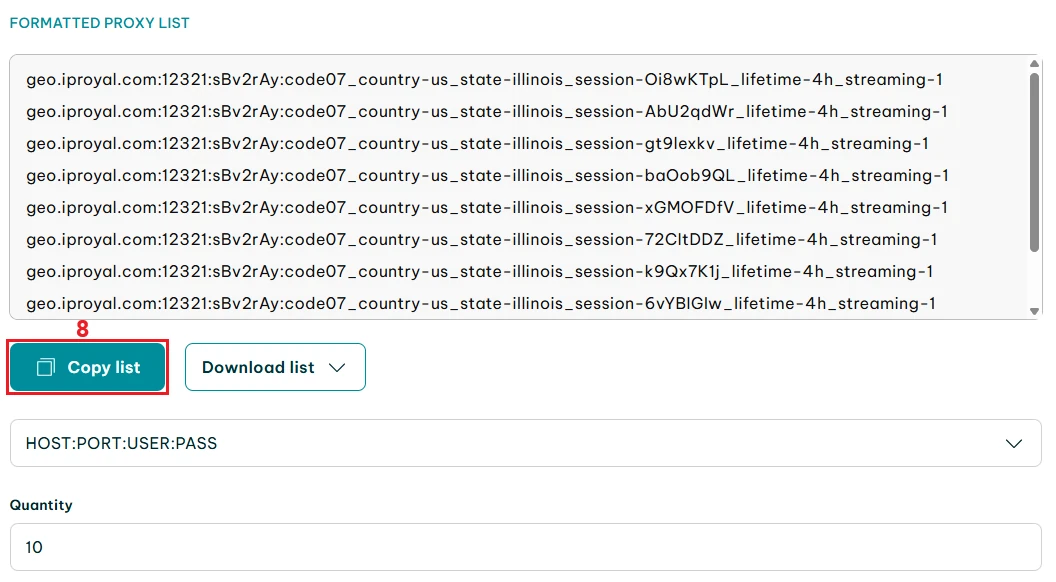This screenshot has width=1056, height=582.
Task: Select the proxy line with session baOob9QL
Action: click(487, 176)
